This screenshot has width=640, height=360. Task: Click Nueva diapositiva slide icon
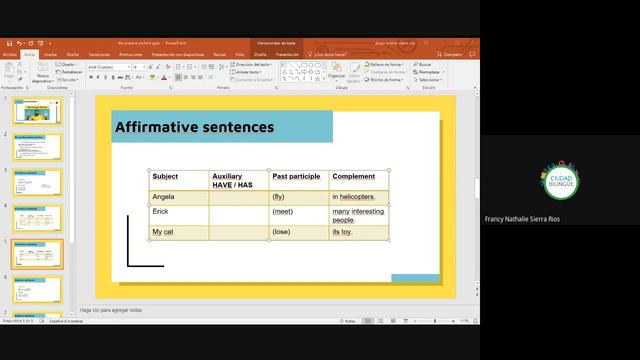click(x=42, y=67)
